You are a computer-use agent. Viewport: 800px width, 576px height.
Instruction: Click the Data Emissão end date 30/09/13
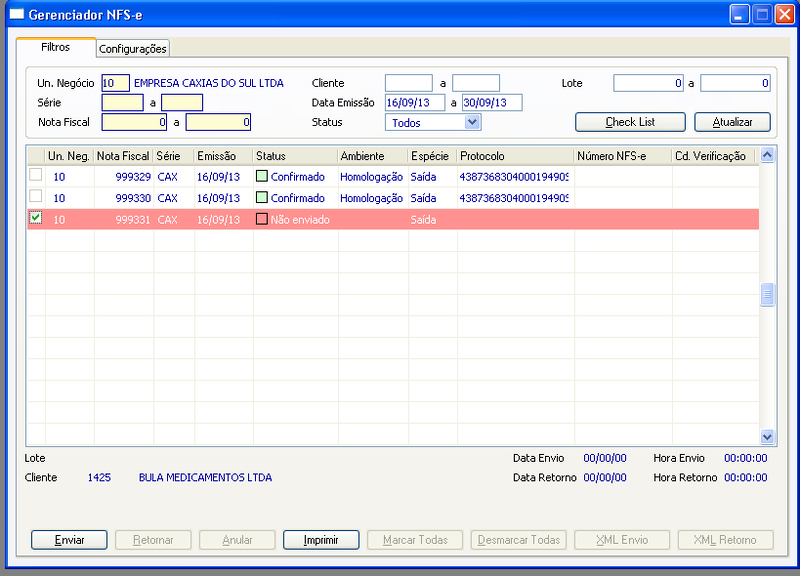pyautogui.click(x=492, y=103)
